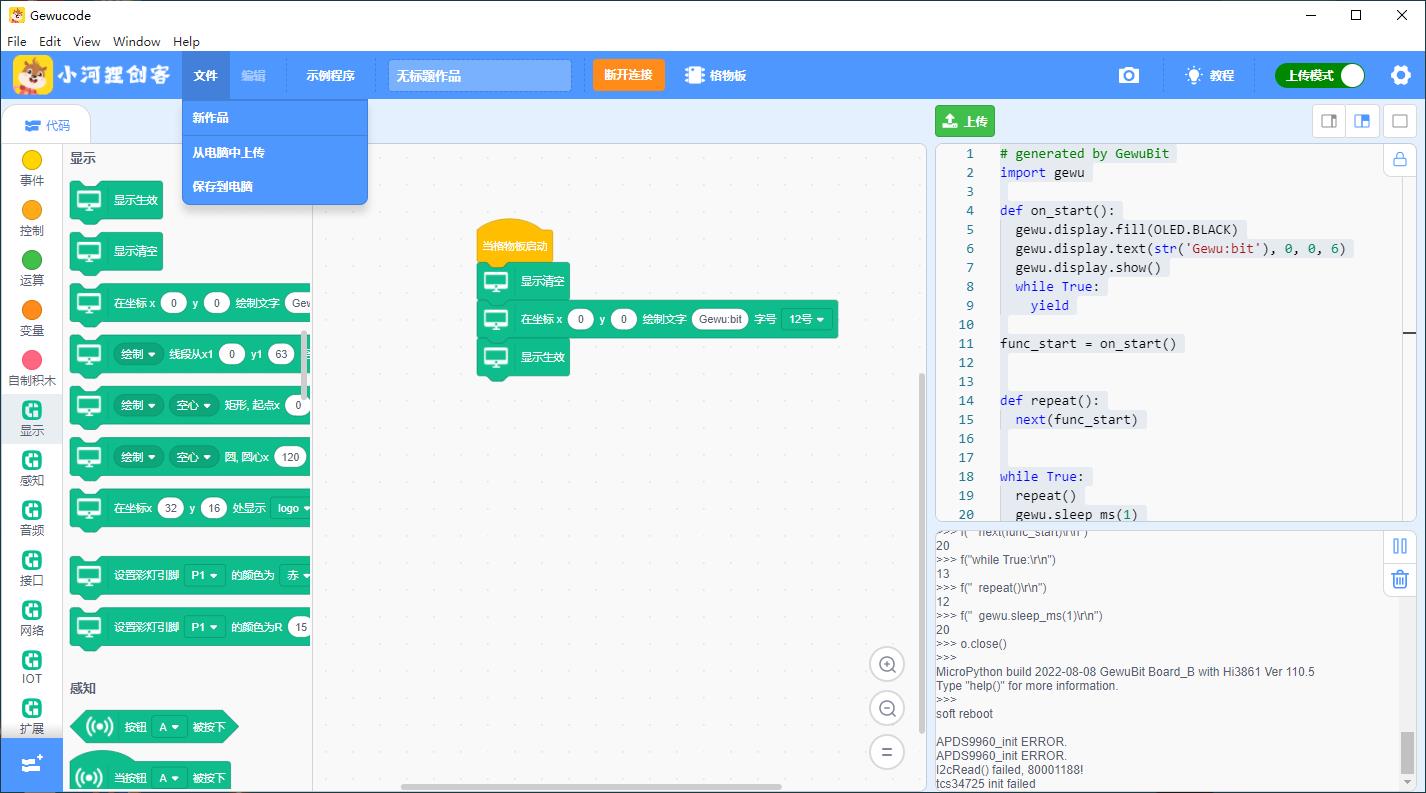Click the camera screenshot icon

click(x=1129, y=76)
